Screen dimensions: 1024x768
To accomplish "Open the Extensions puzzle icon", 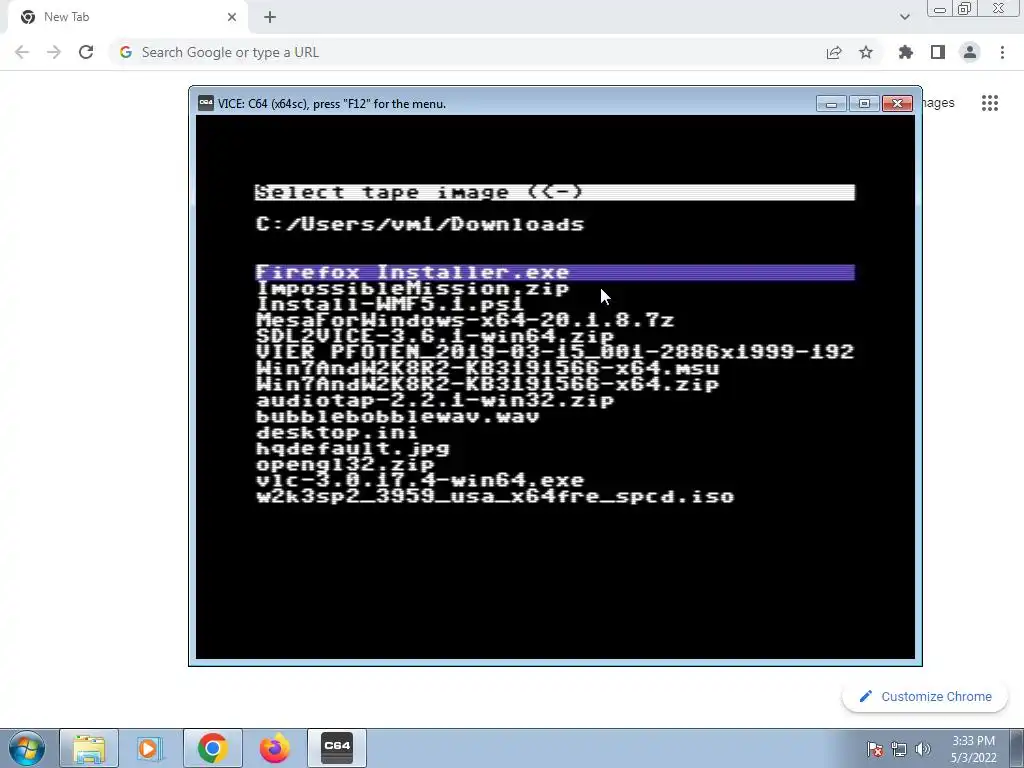I will pos(906,52).
